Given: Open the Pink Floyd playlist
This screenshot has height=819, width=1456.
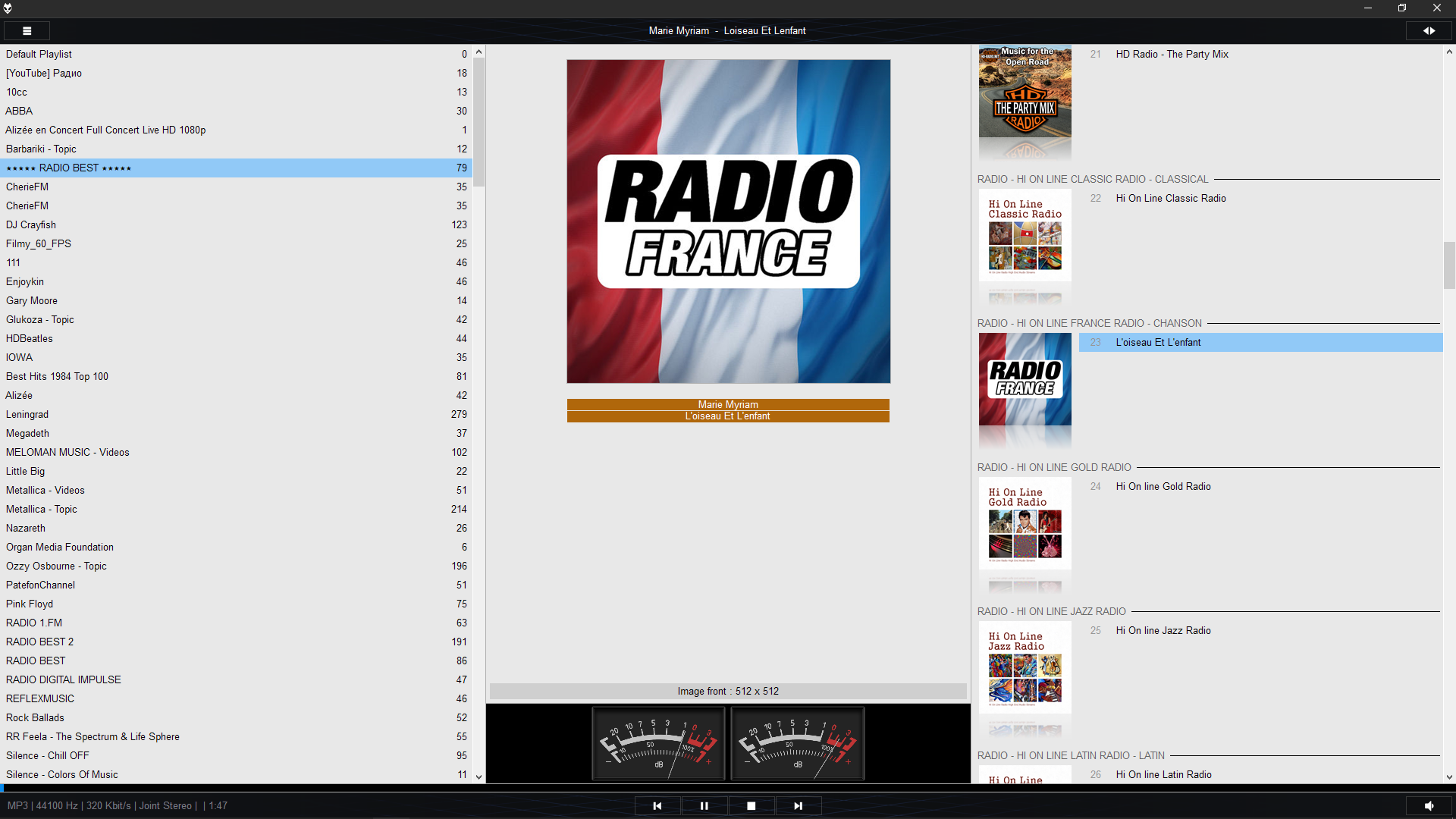Looking at the screenshot, I should 30,604.
